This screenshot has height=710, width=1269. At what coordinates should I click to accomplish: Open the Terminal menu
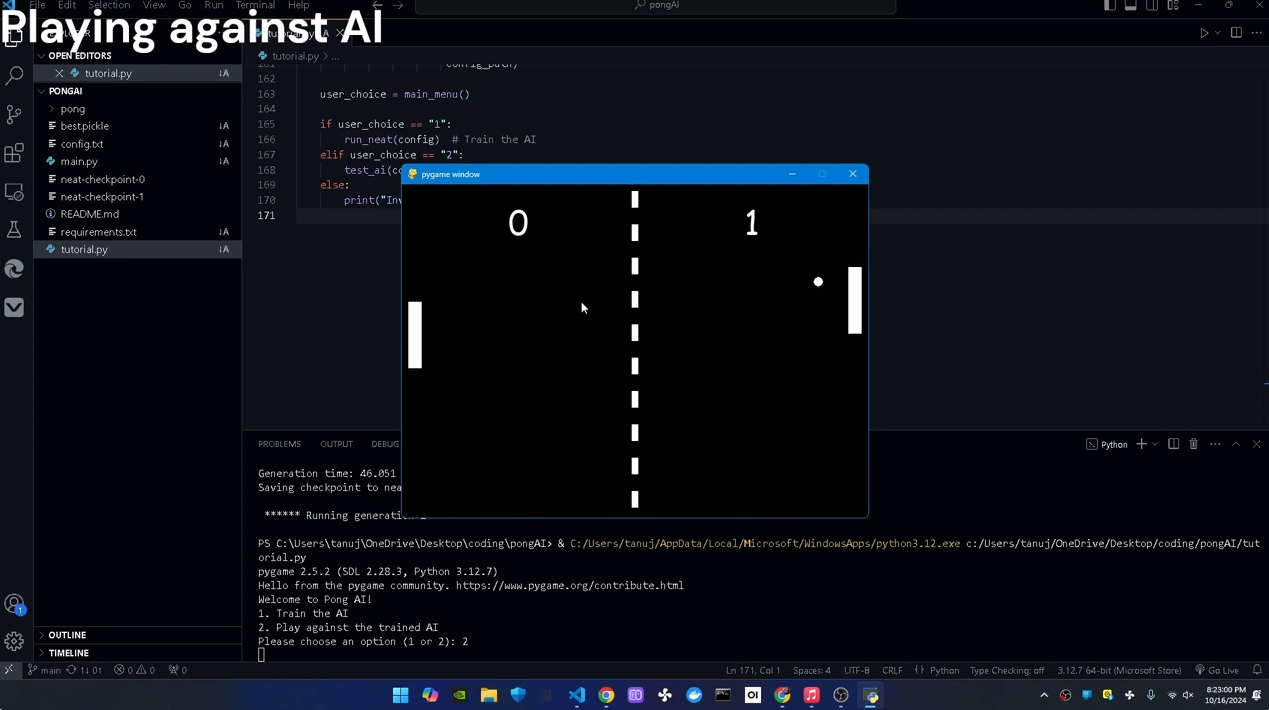click(x=254, y=5)
